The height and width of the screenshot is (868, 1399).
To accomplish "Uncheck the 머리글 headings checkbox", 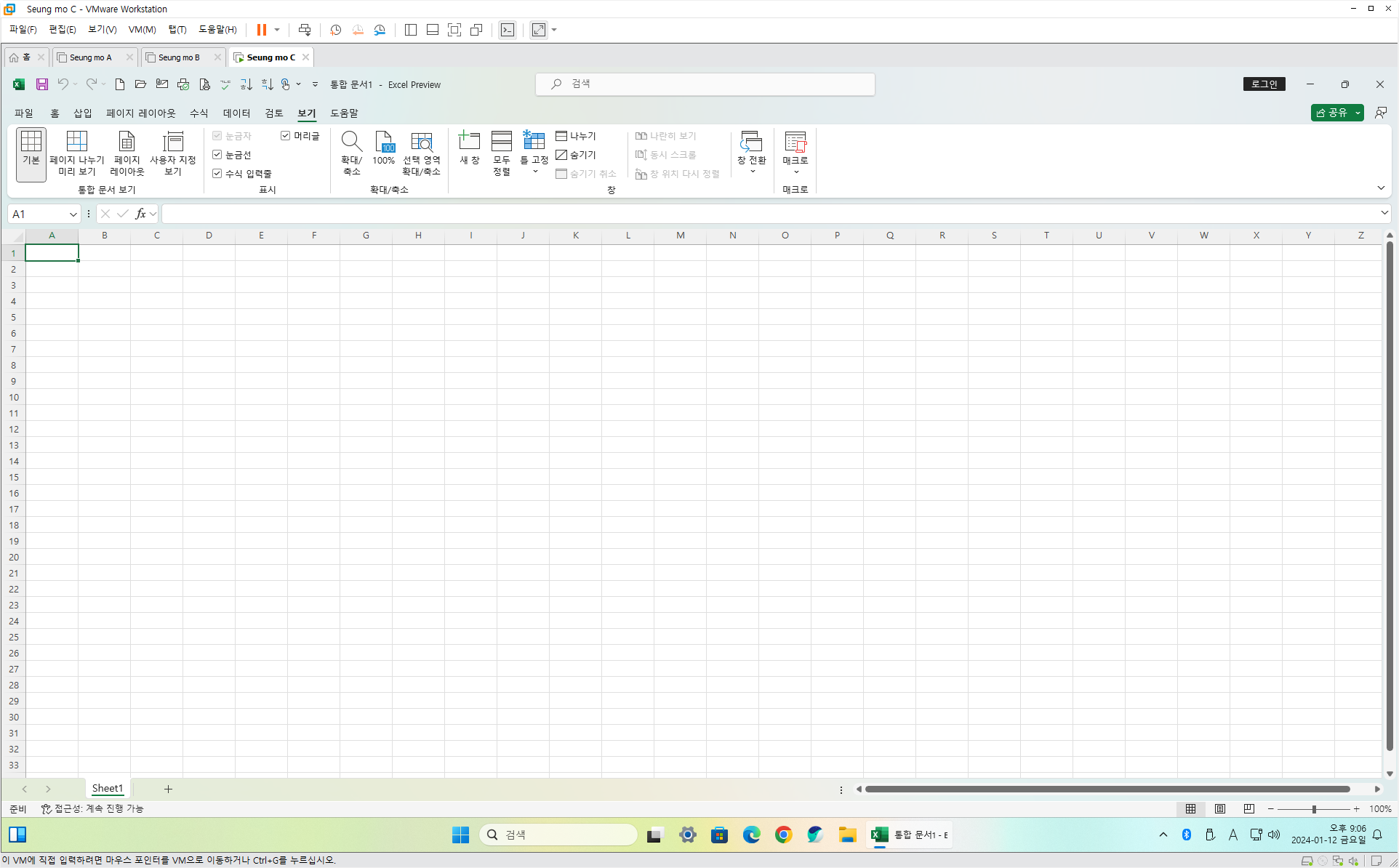I will [x=286, y=136].
